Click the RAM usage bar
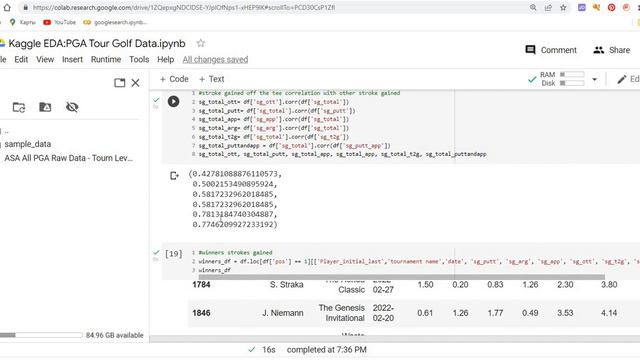The height and width of the screenshot is (360, 640). pos(572,74)
